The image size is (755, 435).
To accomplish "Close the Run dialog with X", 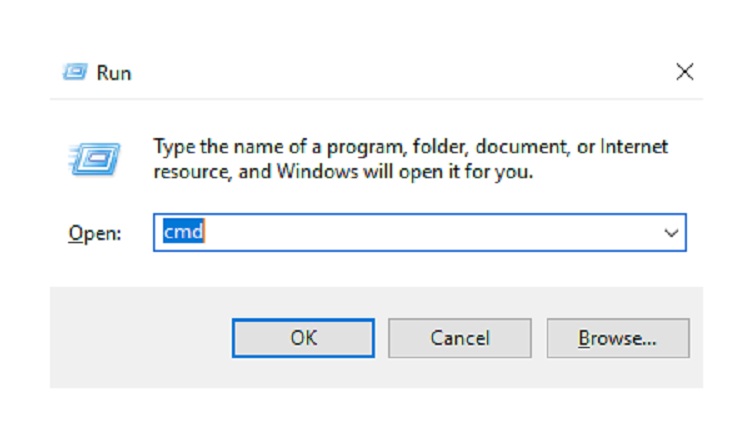I will tap(684, 71).
